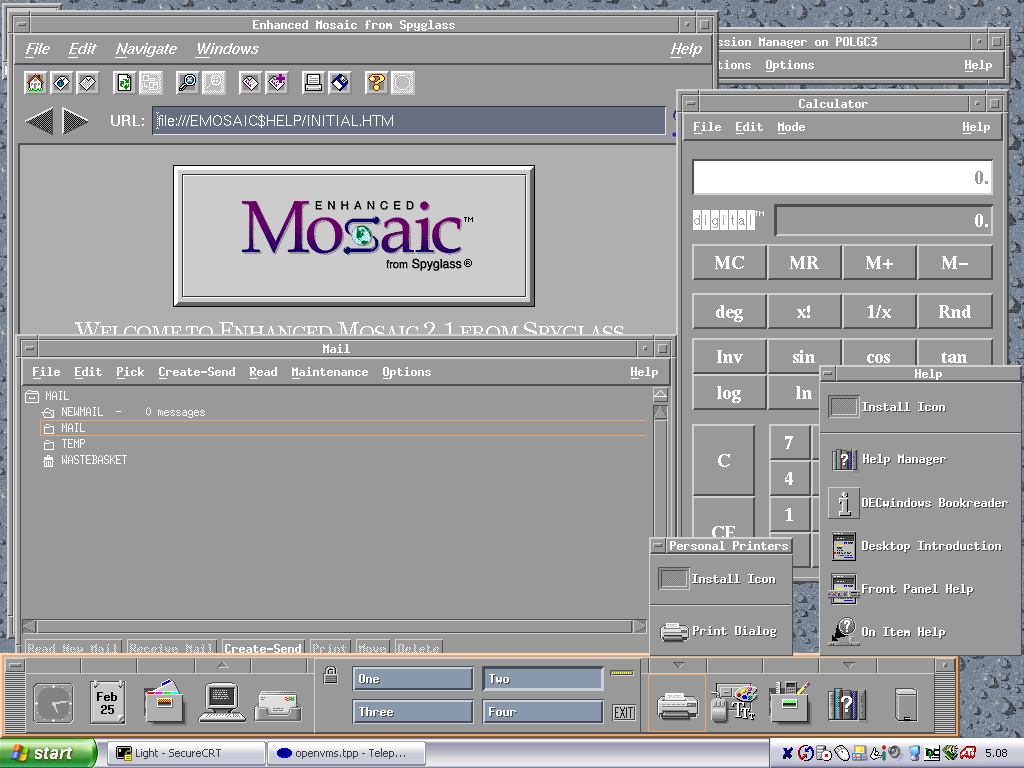Screen dimensions: 1024x768
Task: Click the Trash can on front panel
Action: coord(906,704)
